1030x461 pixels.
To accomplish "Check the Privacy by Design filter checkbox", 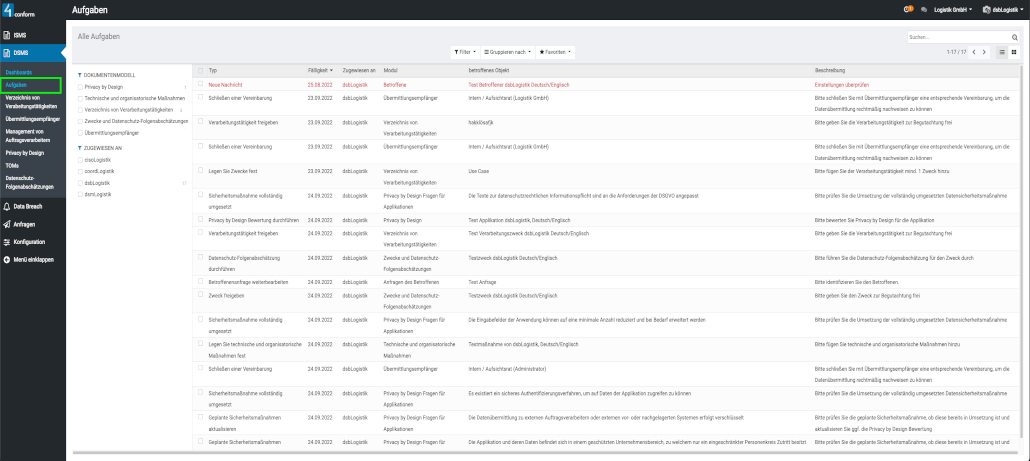I will [x=81, y=88].
